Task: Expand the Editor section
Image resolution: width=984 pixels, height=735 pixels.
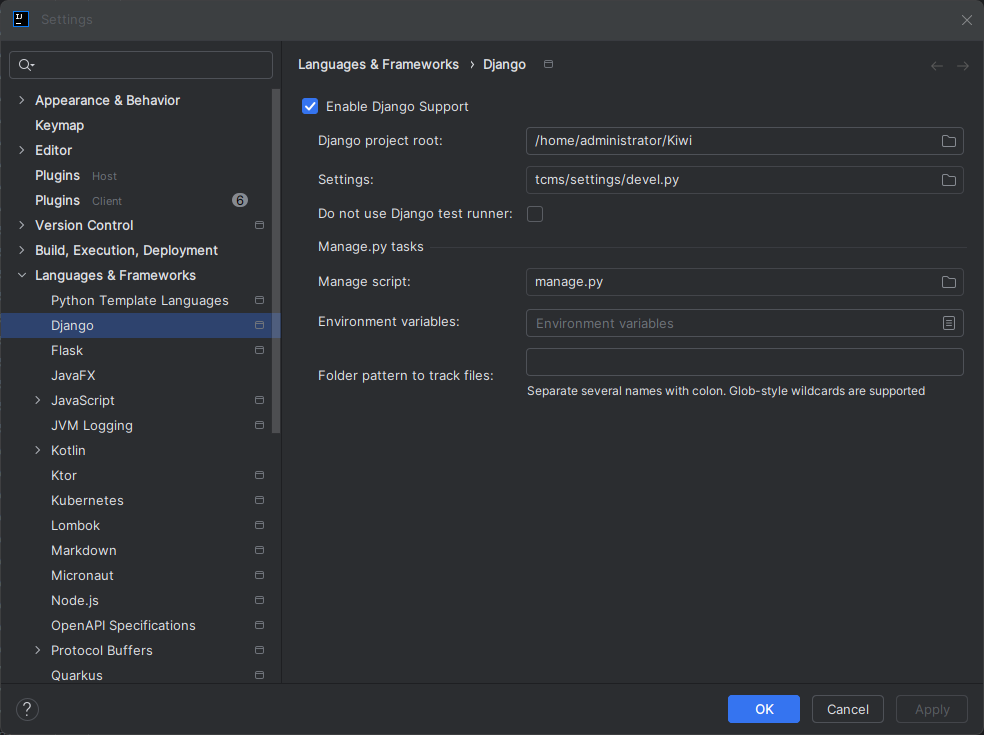Action: (22, 150)
